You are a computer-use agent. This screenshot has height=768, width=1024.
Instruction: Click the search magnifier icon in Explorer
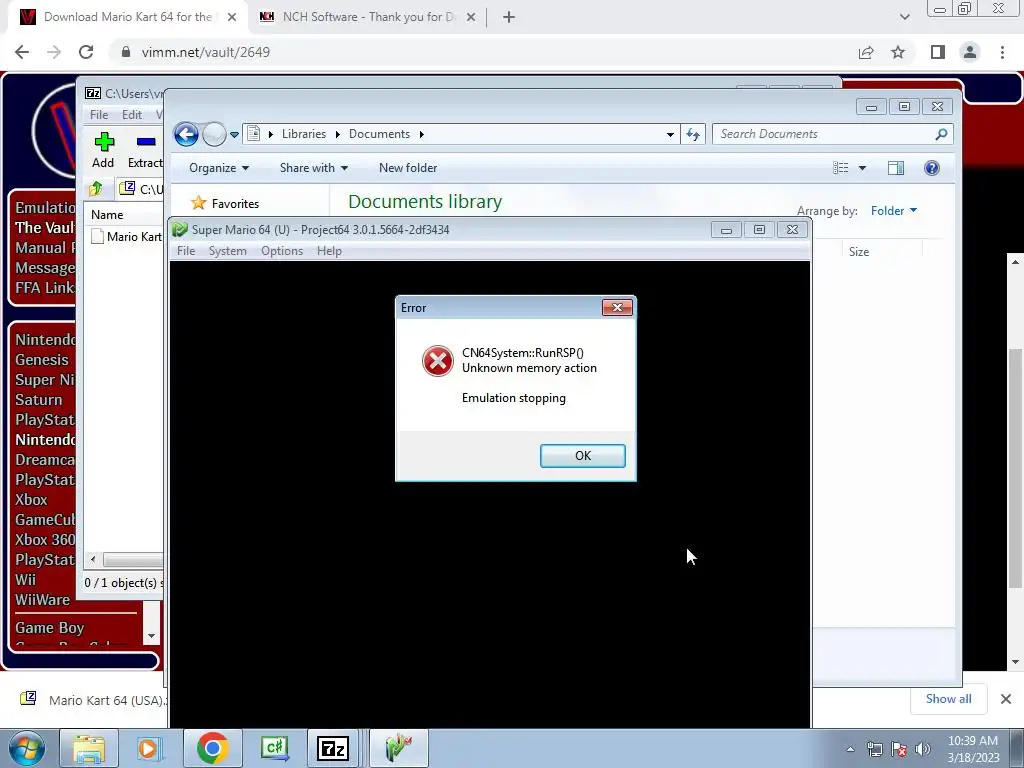941,134
